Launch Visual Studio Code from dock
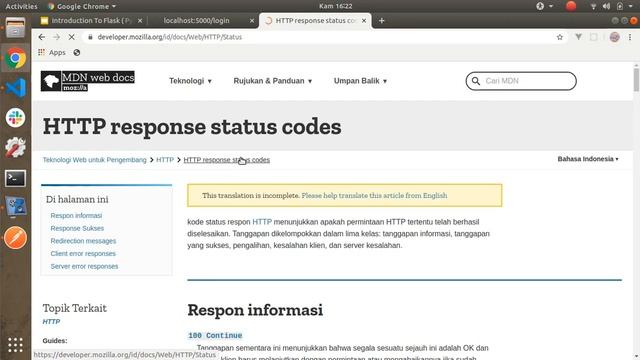 point(15,88)
